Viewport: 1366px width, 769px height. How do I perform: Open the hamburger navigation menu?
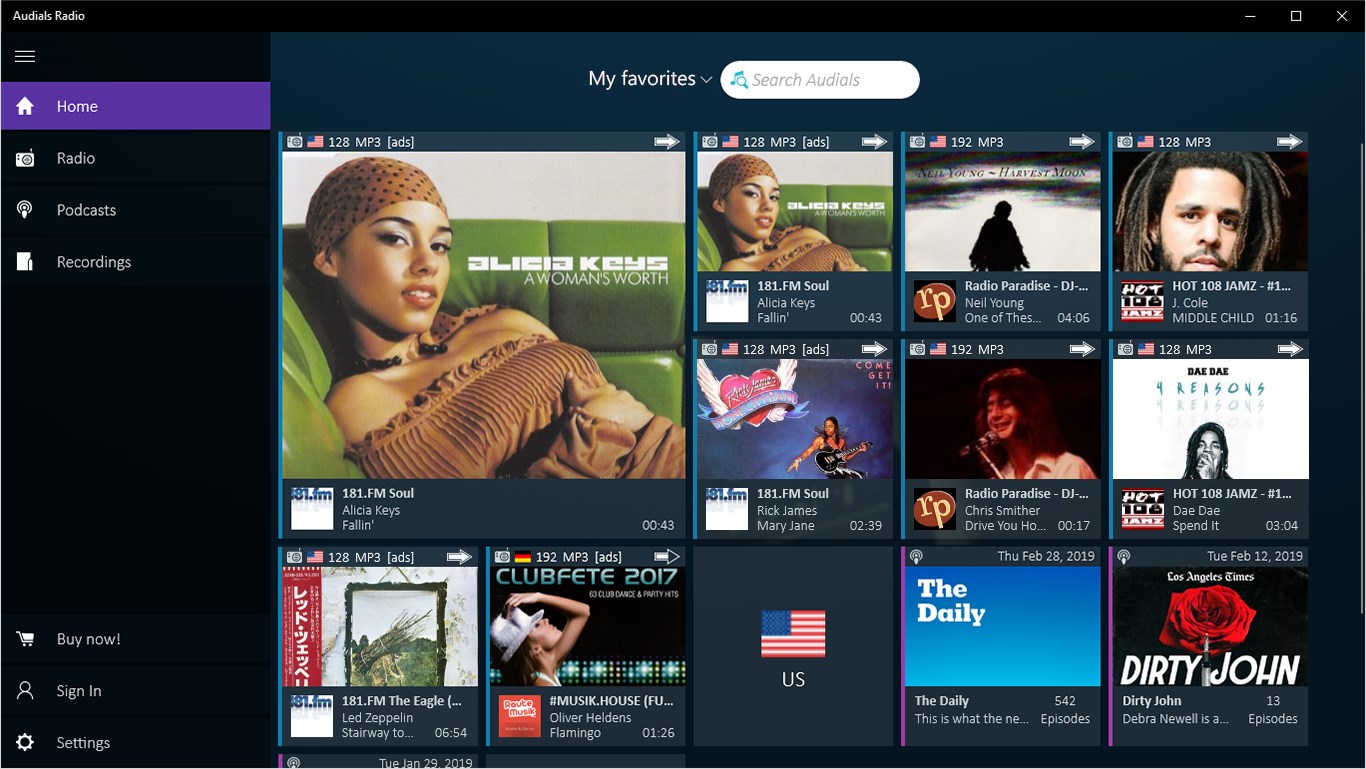[25, 56]
